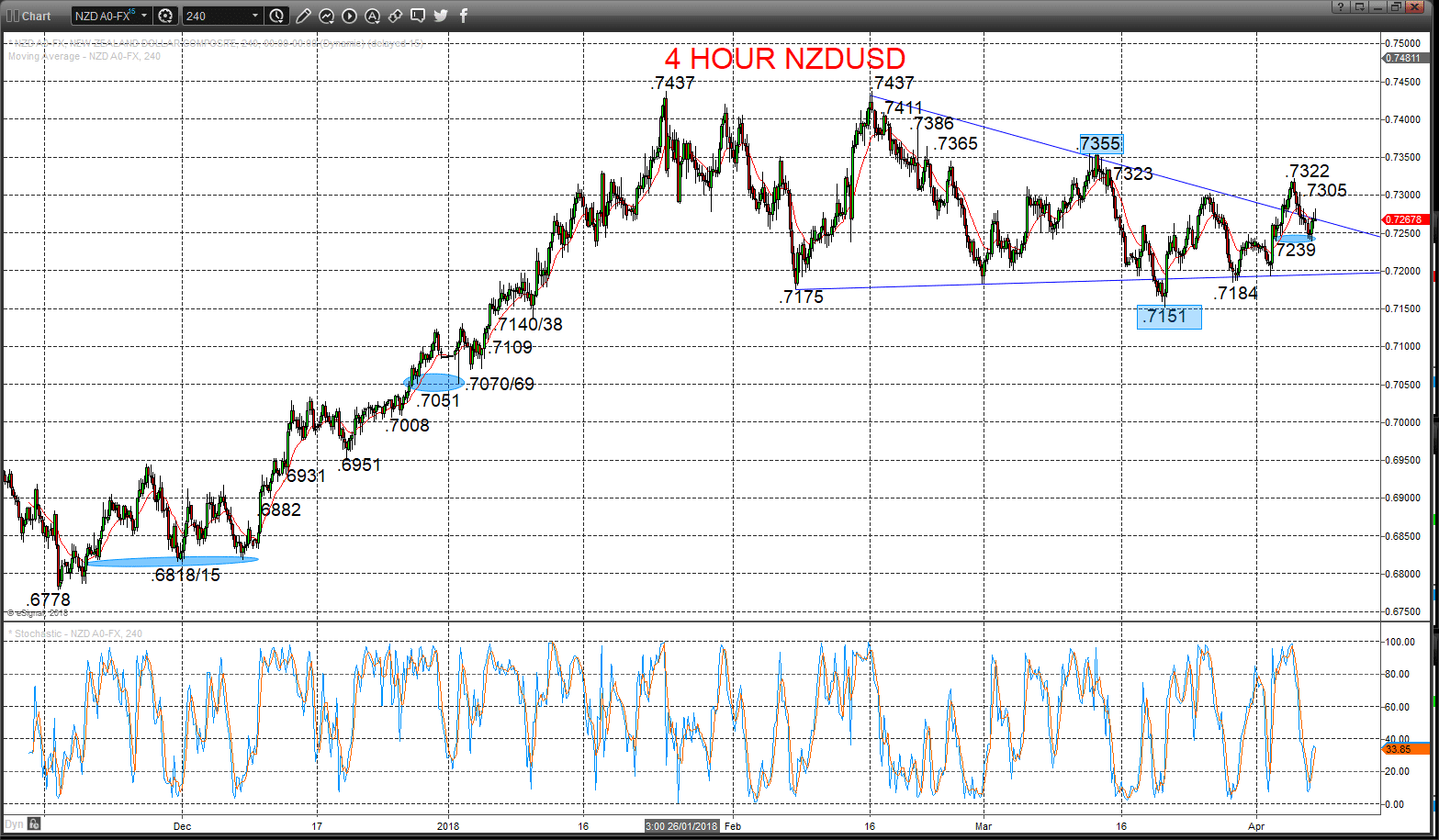This screenshot has height=840, width=1439.
Task: Click the 0.75000 price axis label
Action: [1403, 43]
